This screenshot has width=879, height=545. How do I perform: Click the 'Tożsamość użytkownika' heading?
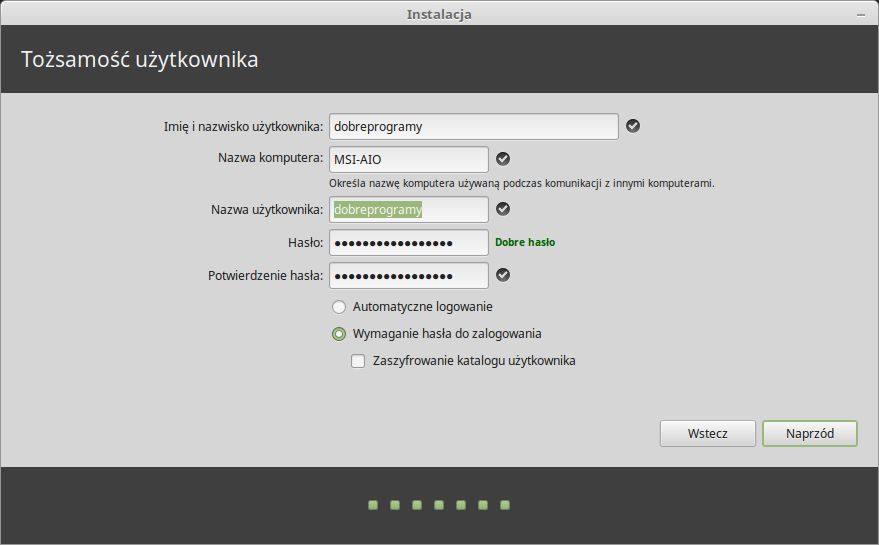click(x=140, y=59)
